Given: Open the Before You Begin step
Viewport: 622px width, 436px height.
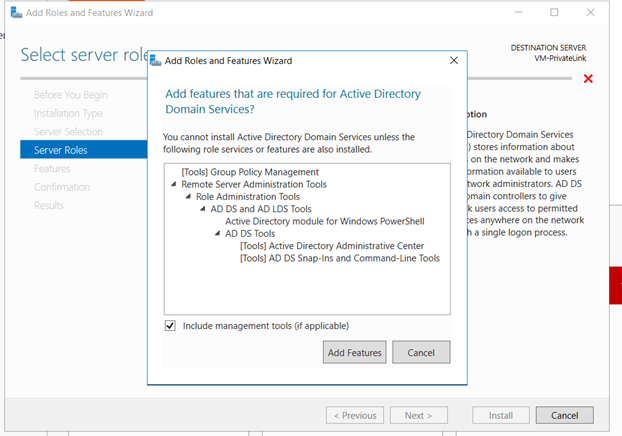Looking at the screenshot, I should coord(71,95).
